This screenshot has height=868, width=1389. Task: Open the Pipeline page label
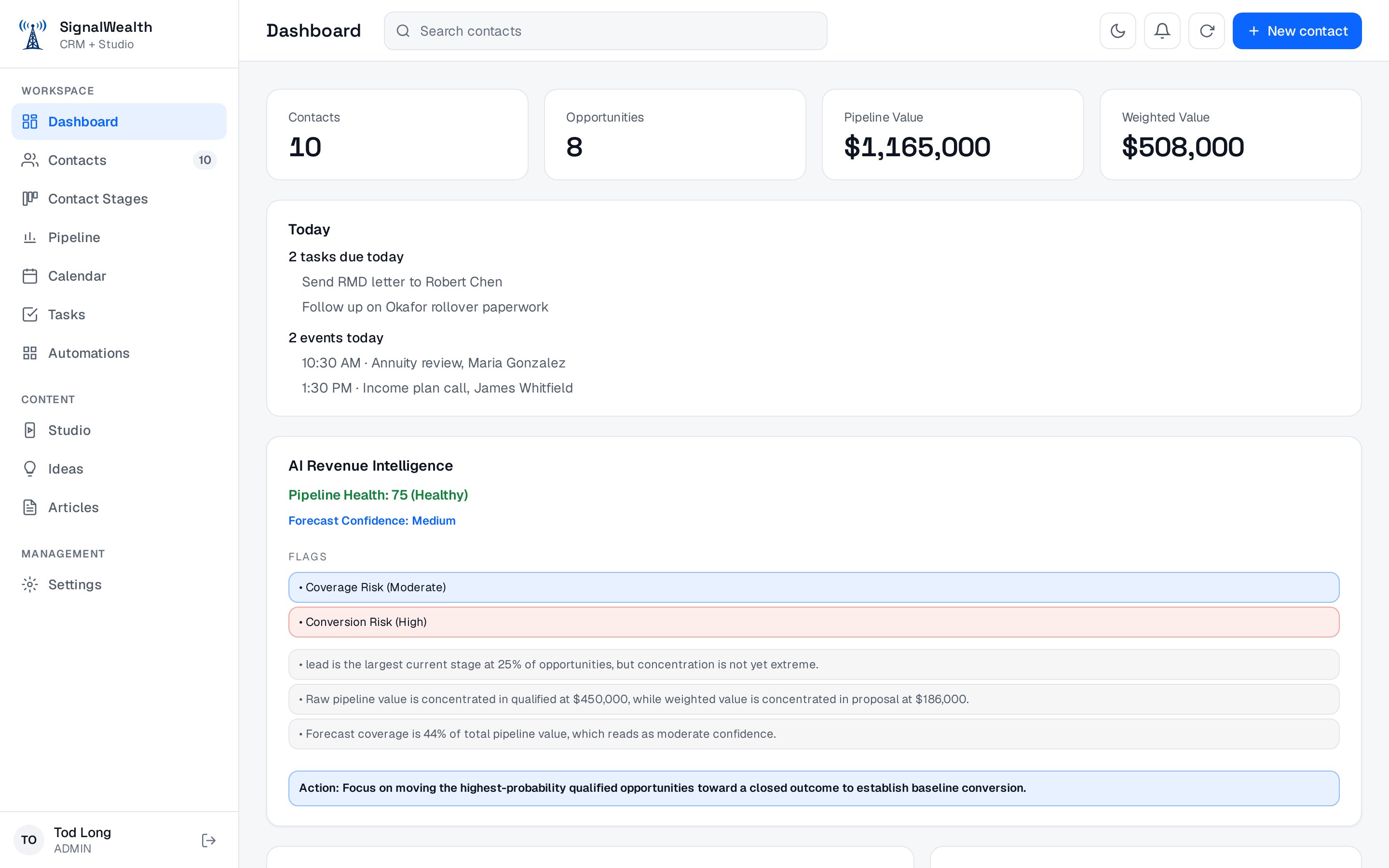click(74, 237)
